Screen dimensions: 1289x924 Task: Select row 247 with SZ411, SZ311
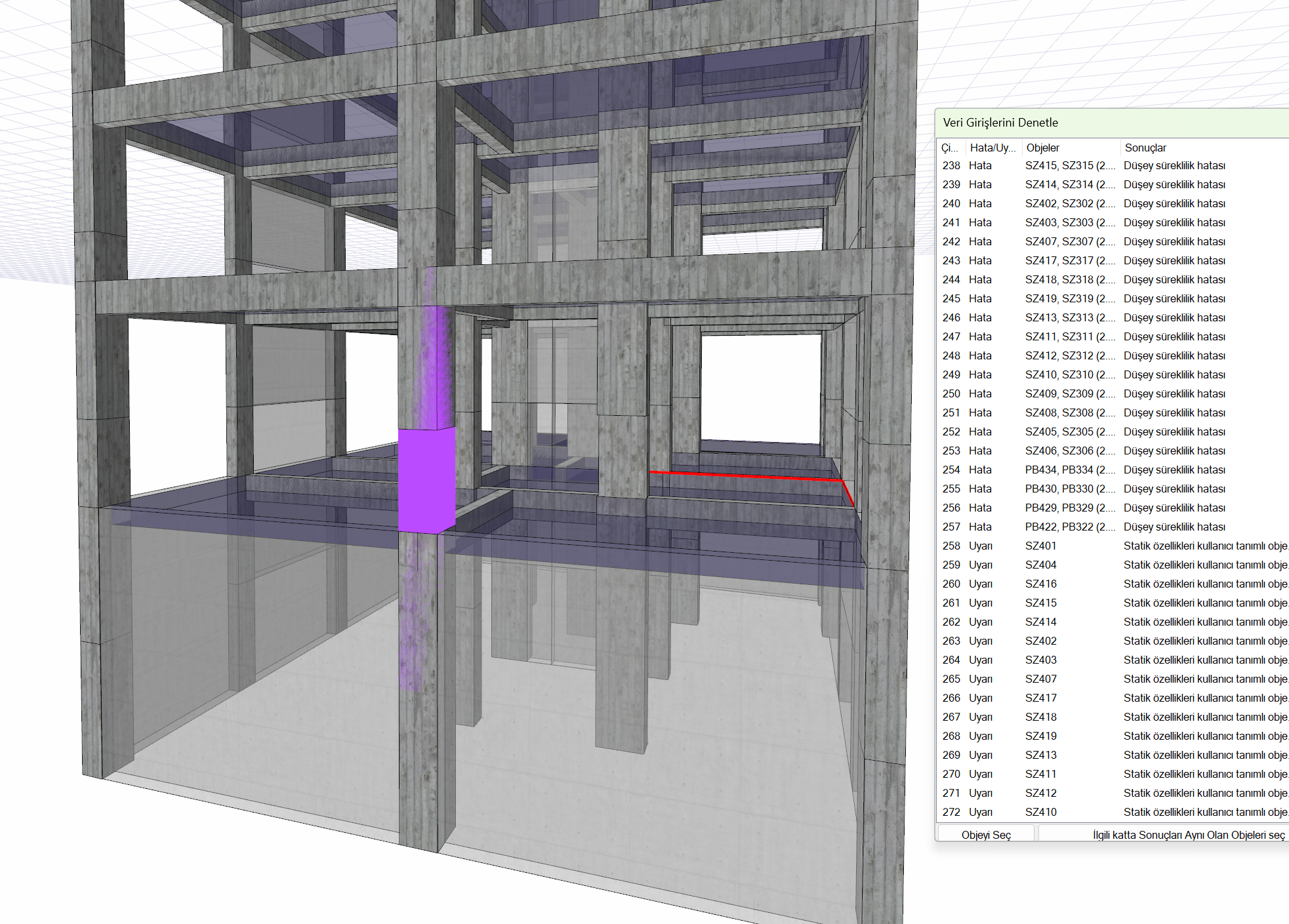1069,336
